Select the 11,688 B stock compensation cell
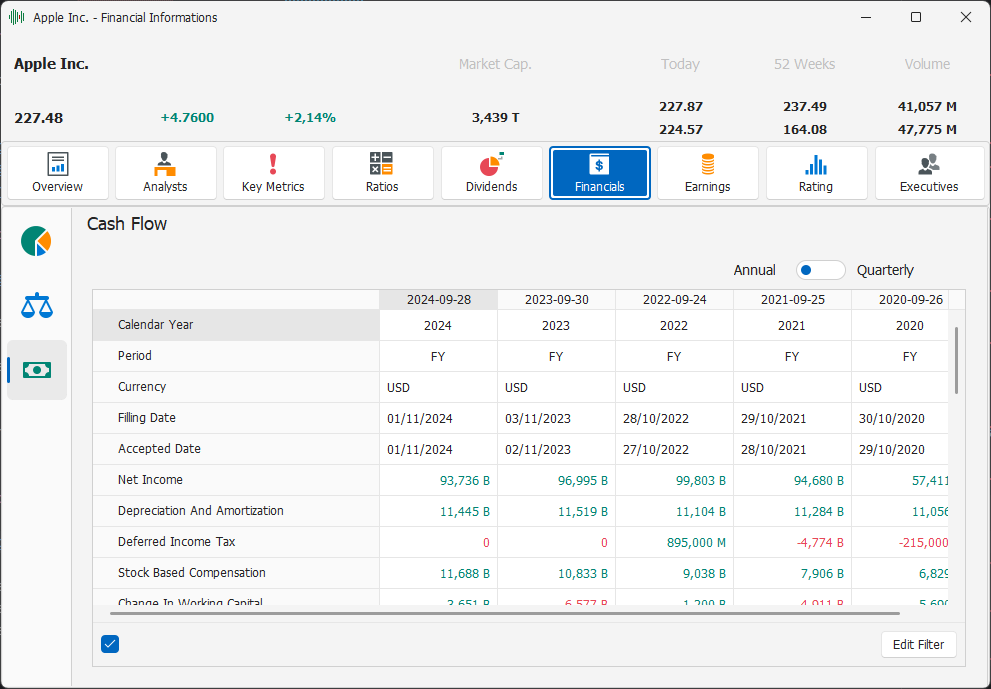 tap(439, 573)
